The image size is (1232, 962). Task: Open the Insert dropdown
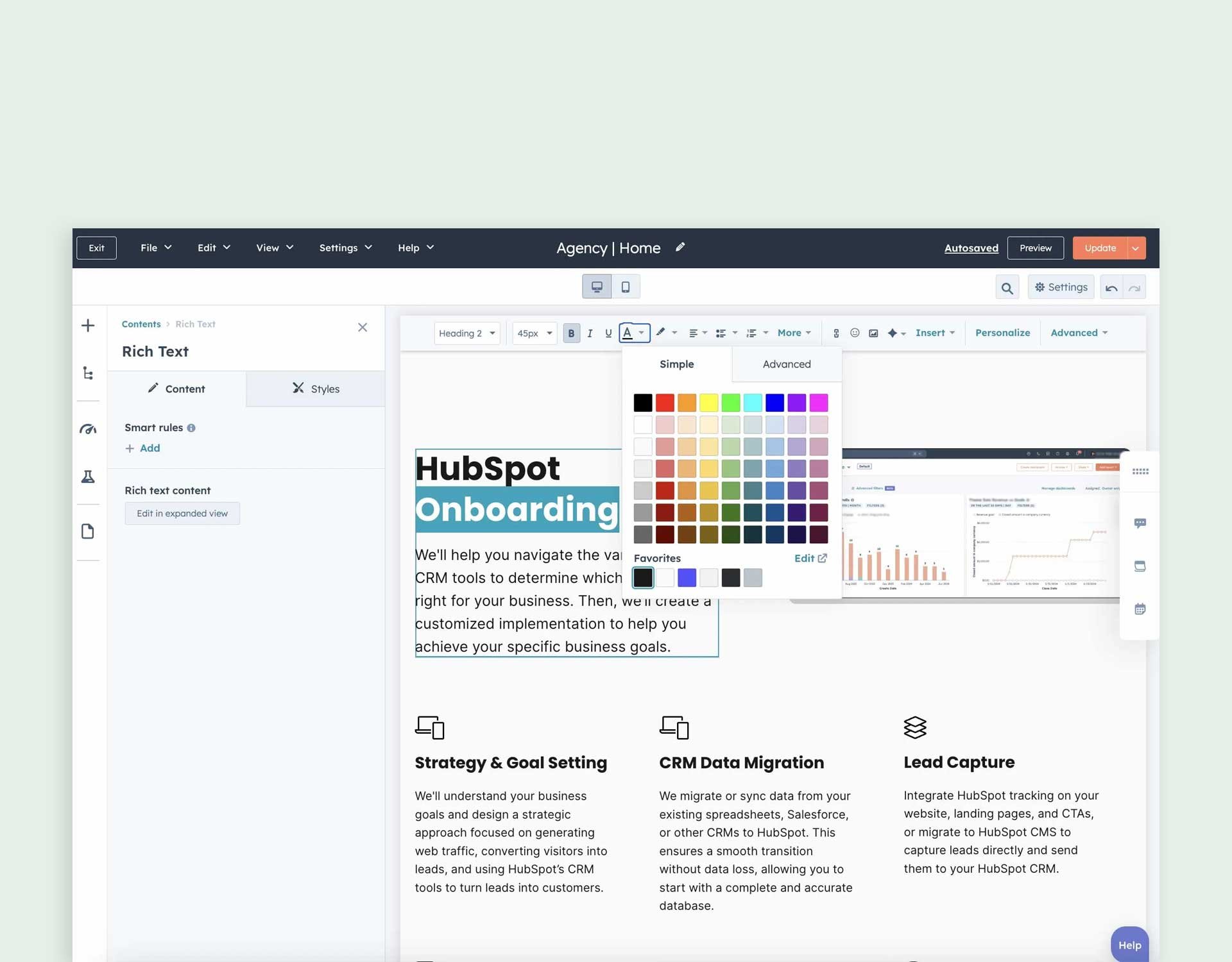point(935,333)
